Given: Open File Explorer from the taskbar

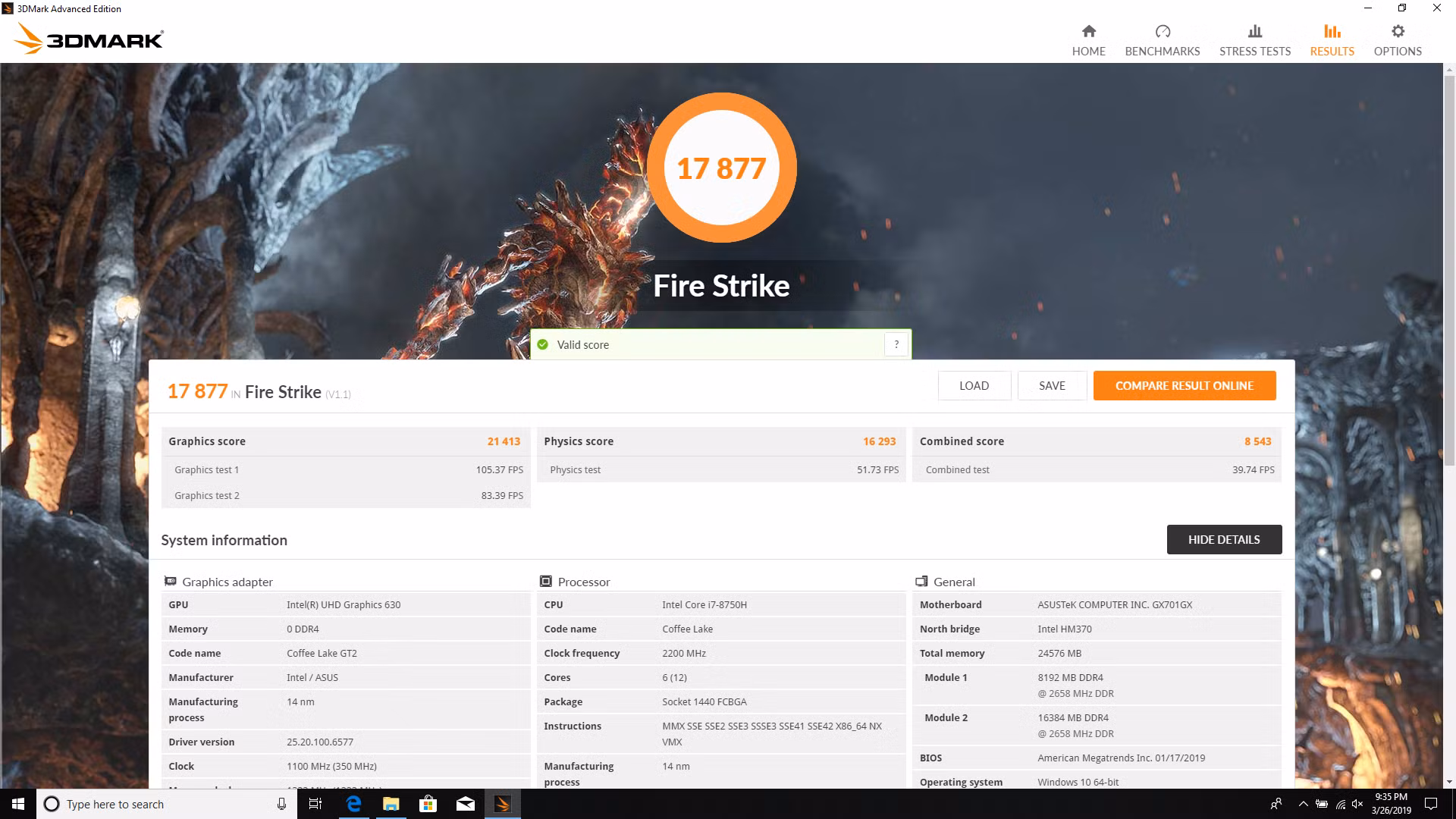Looking at the screenshot, I should 391,804.
